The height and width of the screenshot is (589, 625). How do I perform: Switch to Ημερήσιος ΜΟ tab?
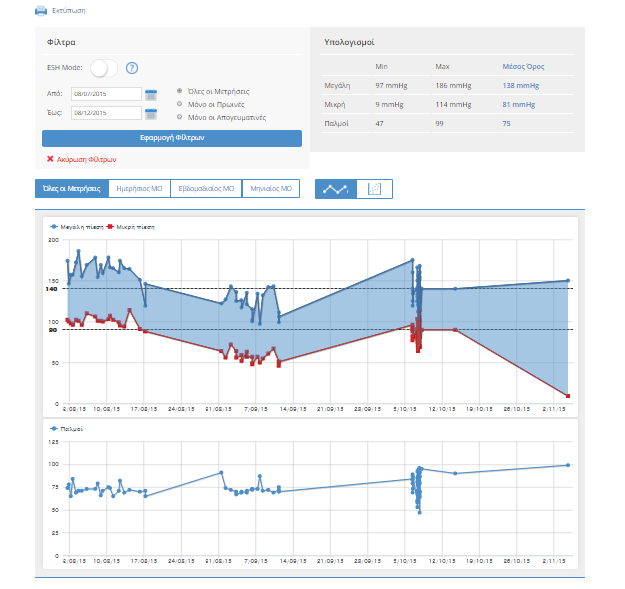pos(139,188)
